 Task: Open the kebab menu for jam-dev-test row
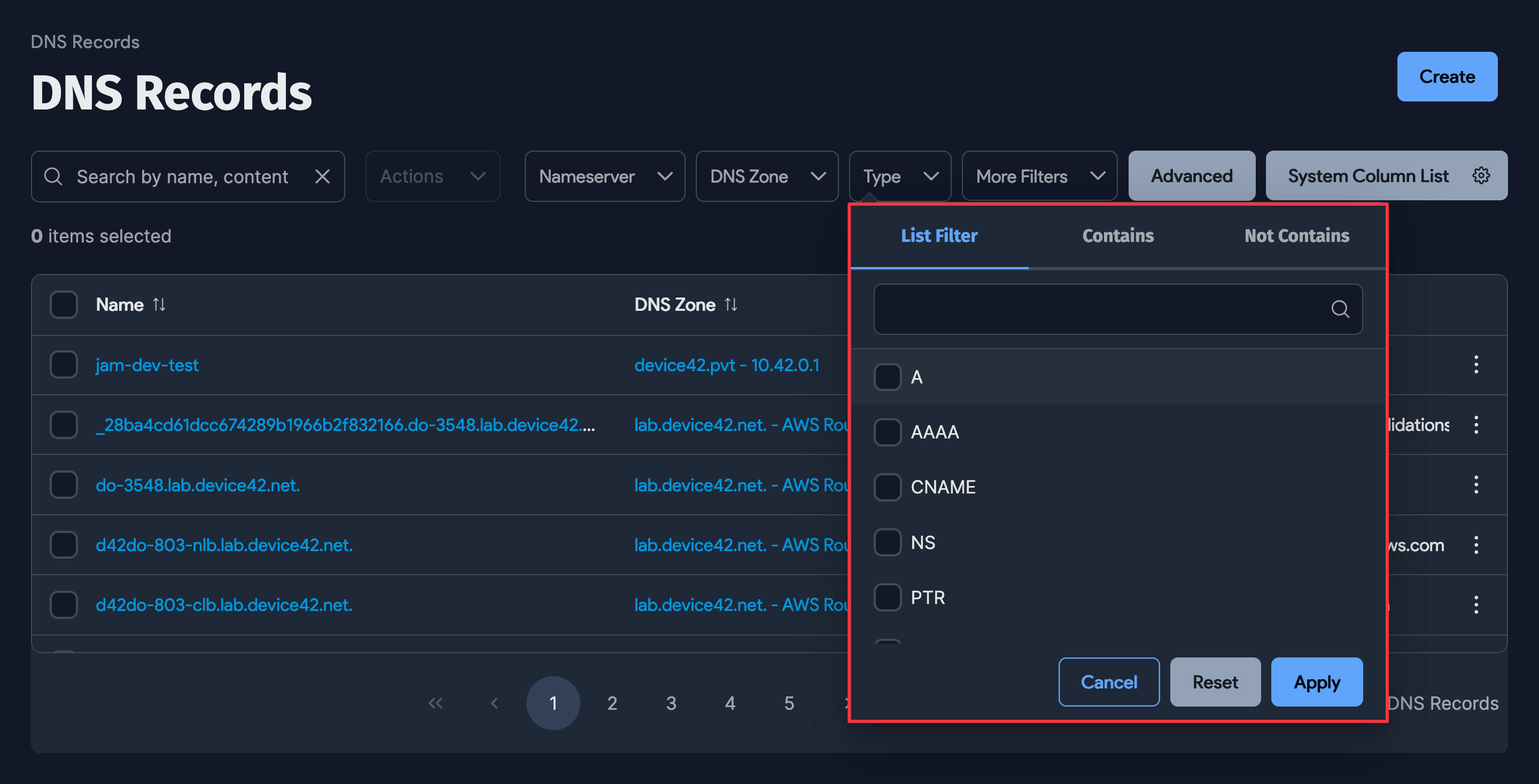1476,365
